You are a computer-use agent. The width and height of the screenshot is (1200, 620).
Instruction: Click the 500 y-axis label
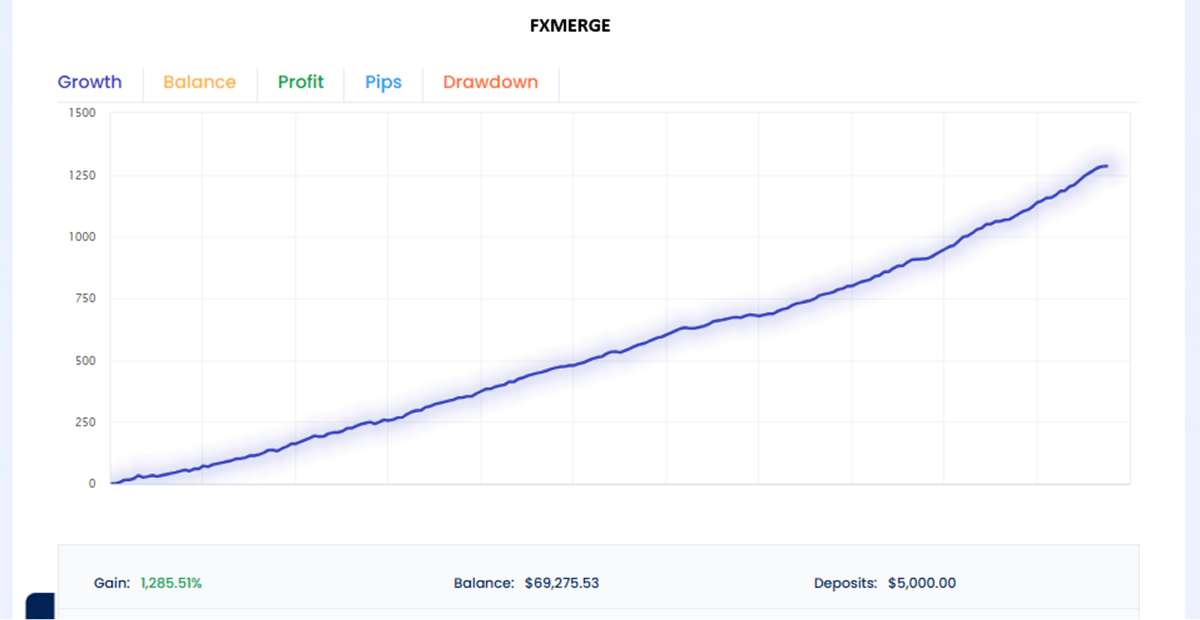click(85, 361)
